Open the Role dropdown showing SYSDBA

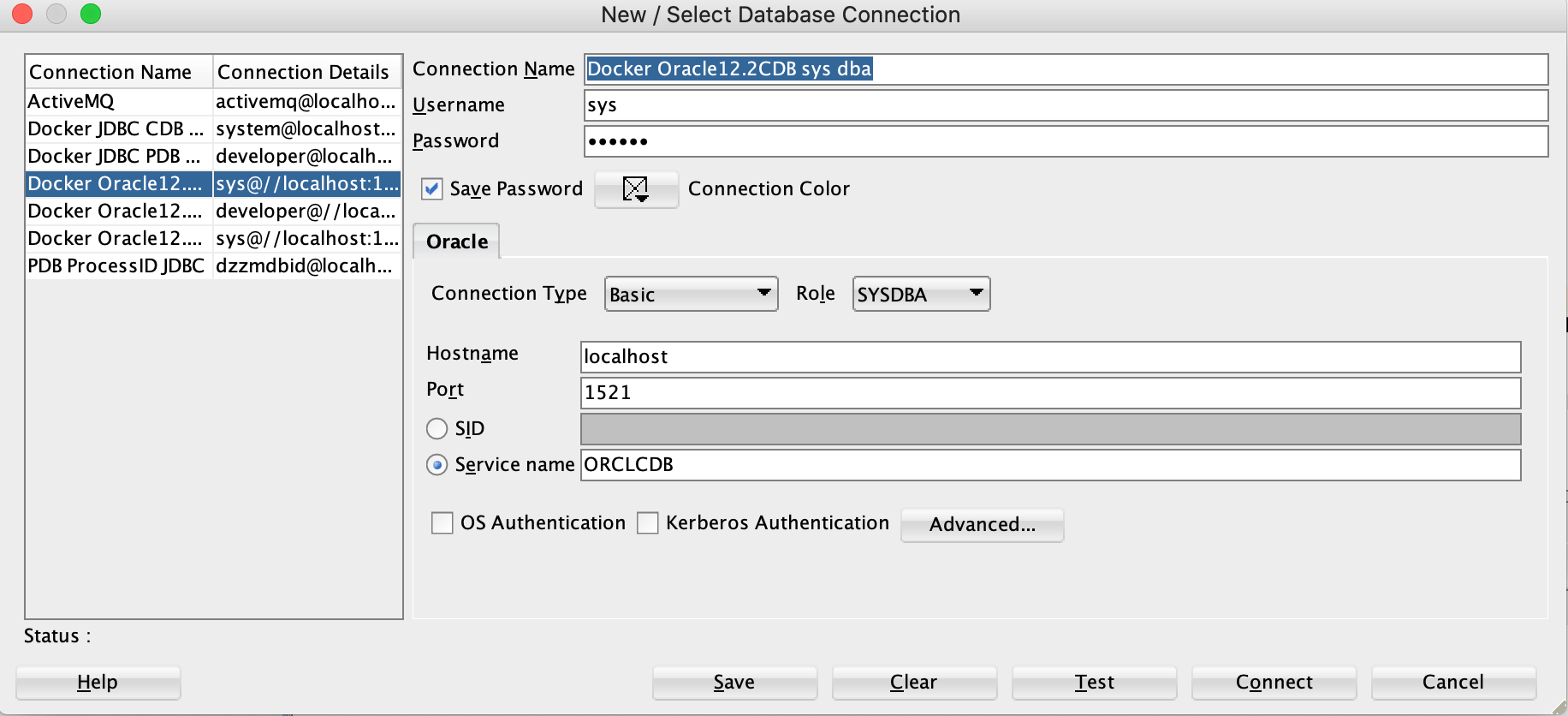[x=921, y=294]
